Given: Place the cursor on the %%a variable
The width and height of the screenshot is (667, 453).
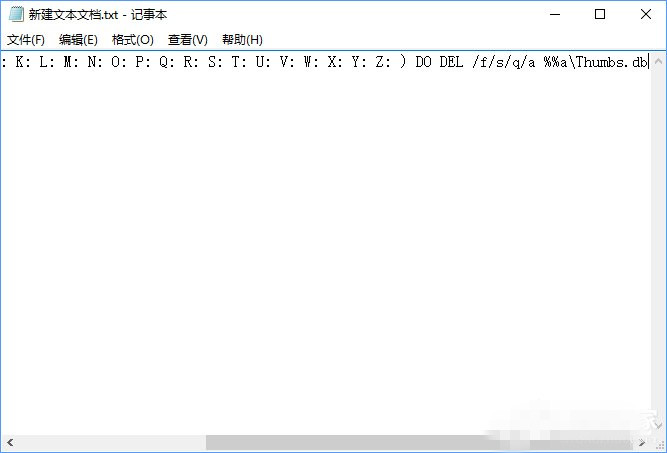Looking at the screenshot, I should click(555, 62).
